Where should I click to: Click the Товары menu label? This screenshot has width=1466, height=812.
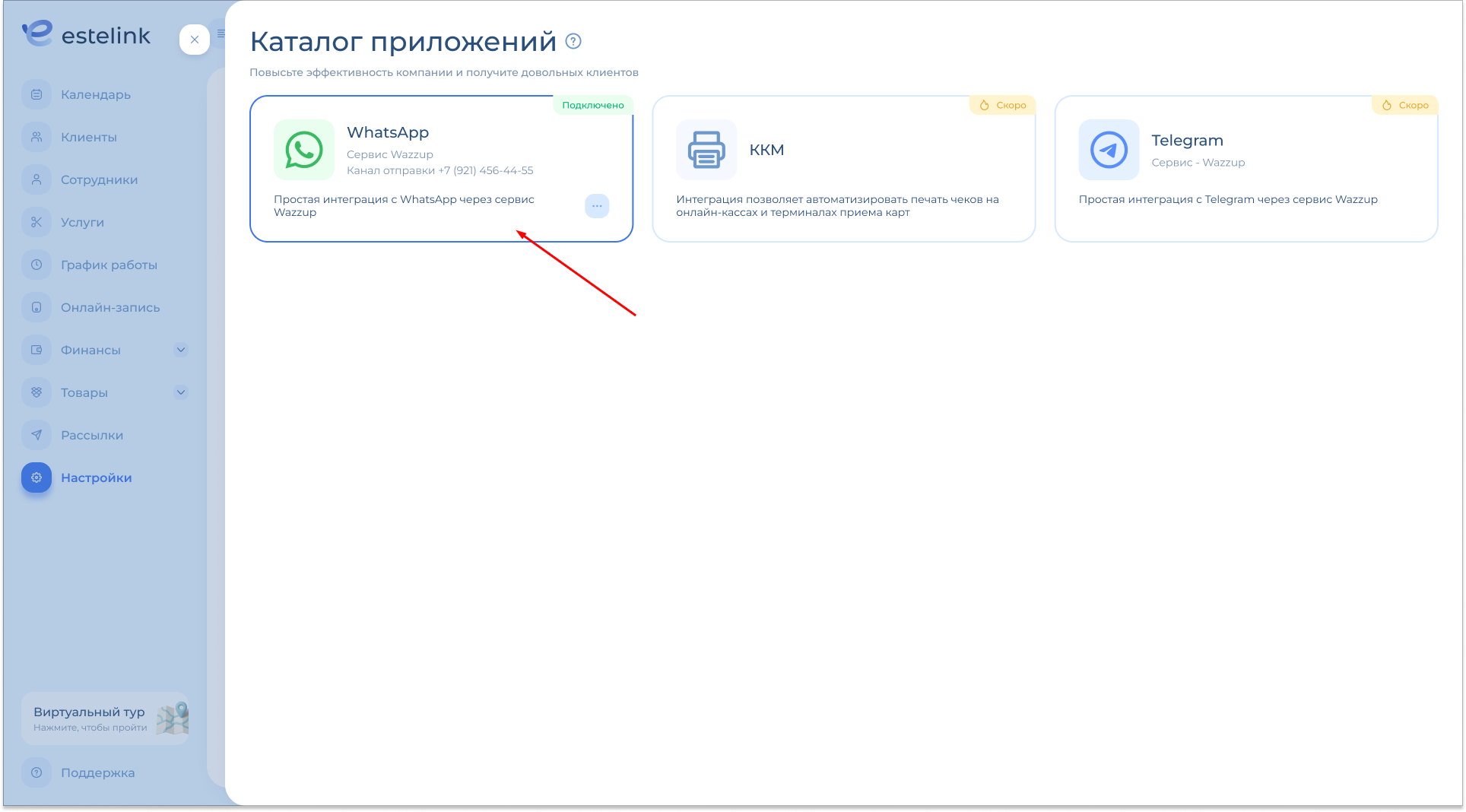tap(84, 392)
